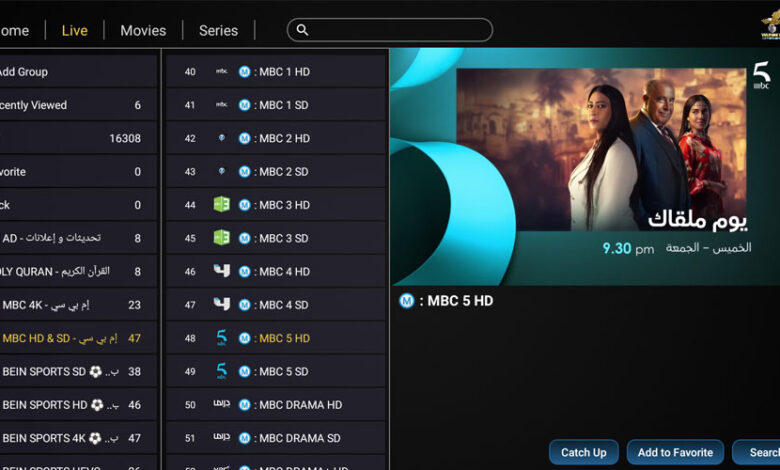The width and height of the screenshot is (780, 470).
Task: Click the MBC Drama HD channel logo
Action: click(x=221, y=405)
